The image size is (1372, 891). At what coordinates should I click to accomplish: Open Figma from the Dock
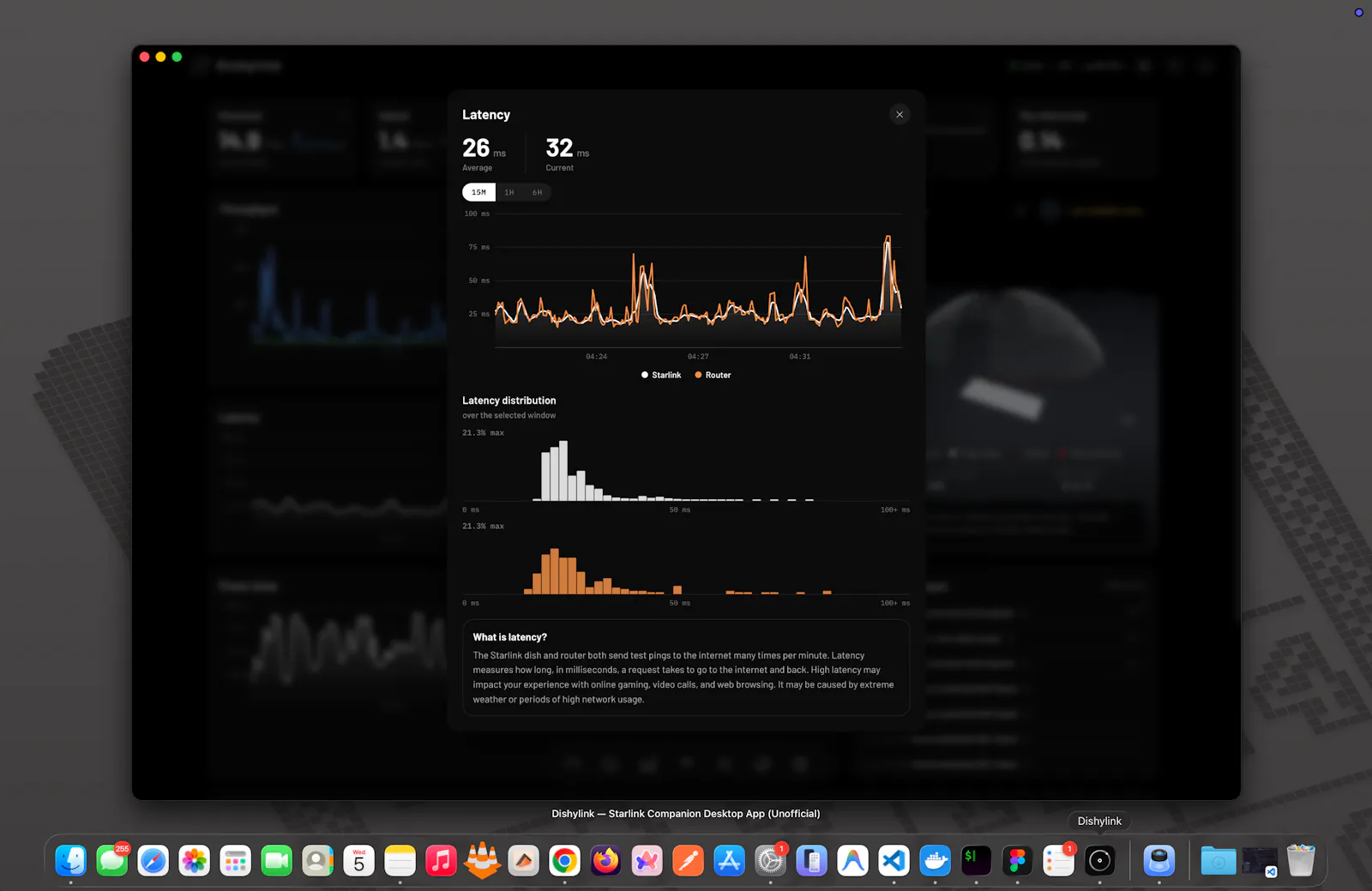(x=1018, y=860)
